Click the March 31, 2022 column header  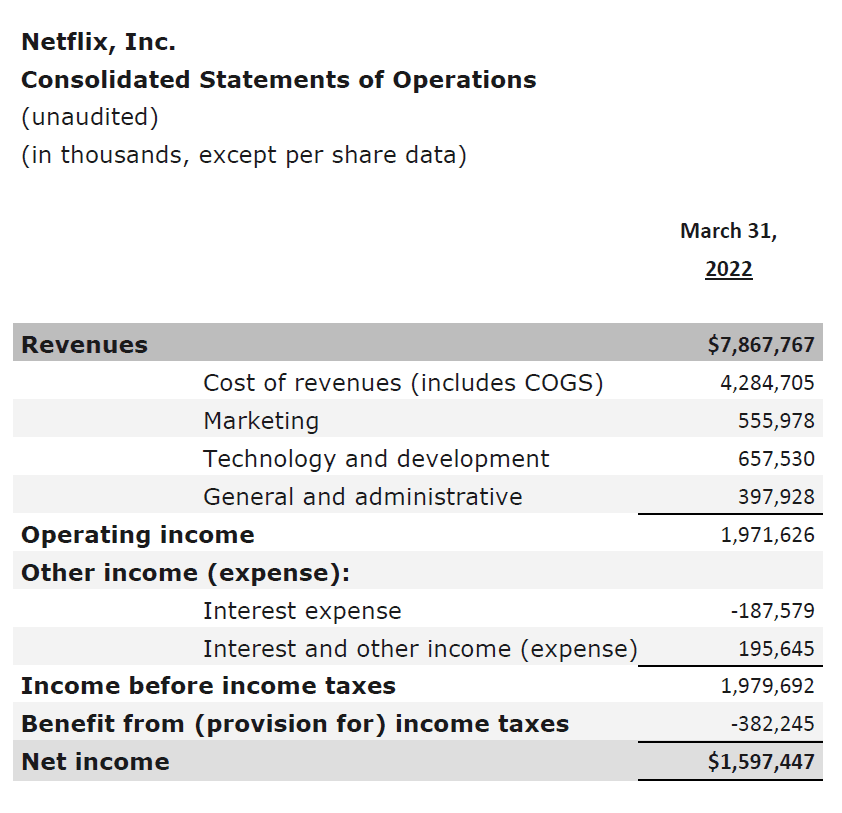point(729,249)
